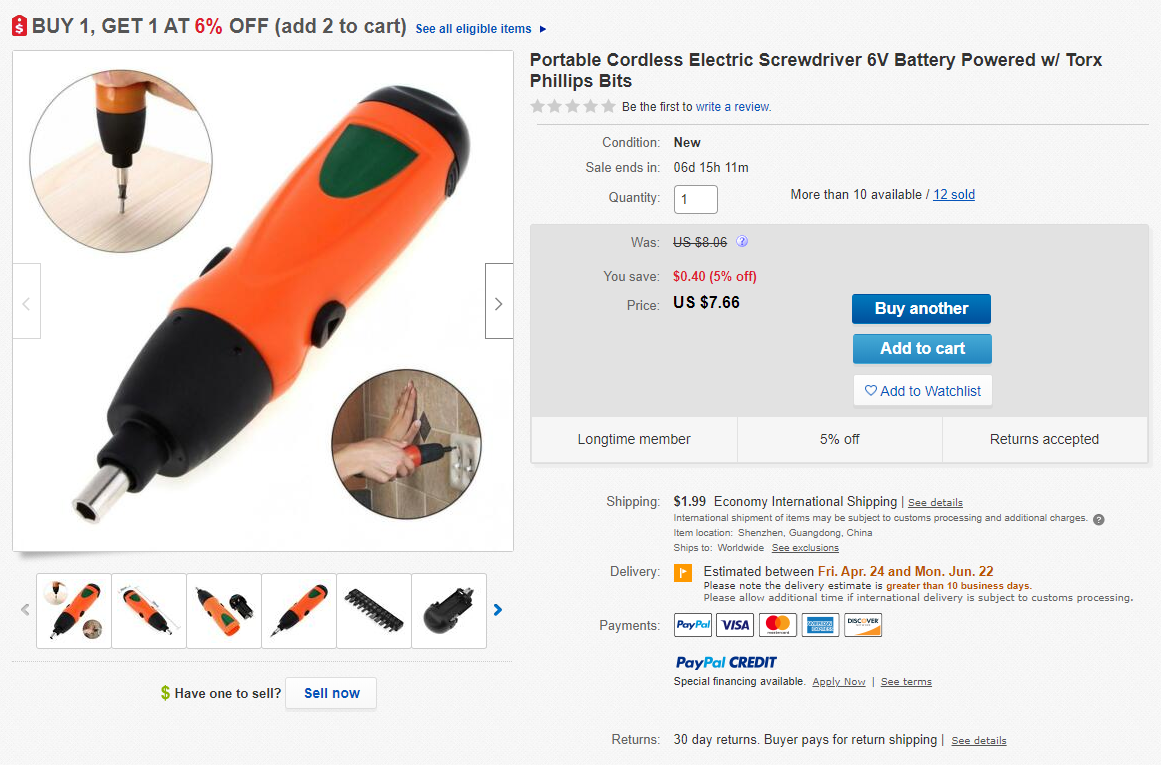Image resolution: width=1161 pixels, height=765 pixels.
Task: Click customs charges info icon
Action: [x=1098, y=519]
